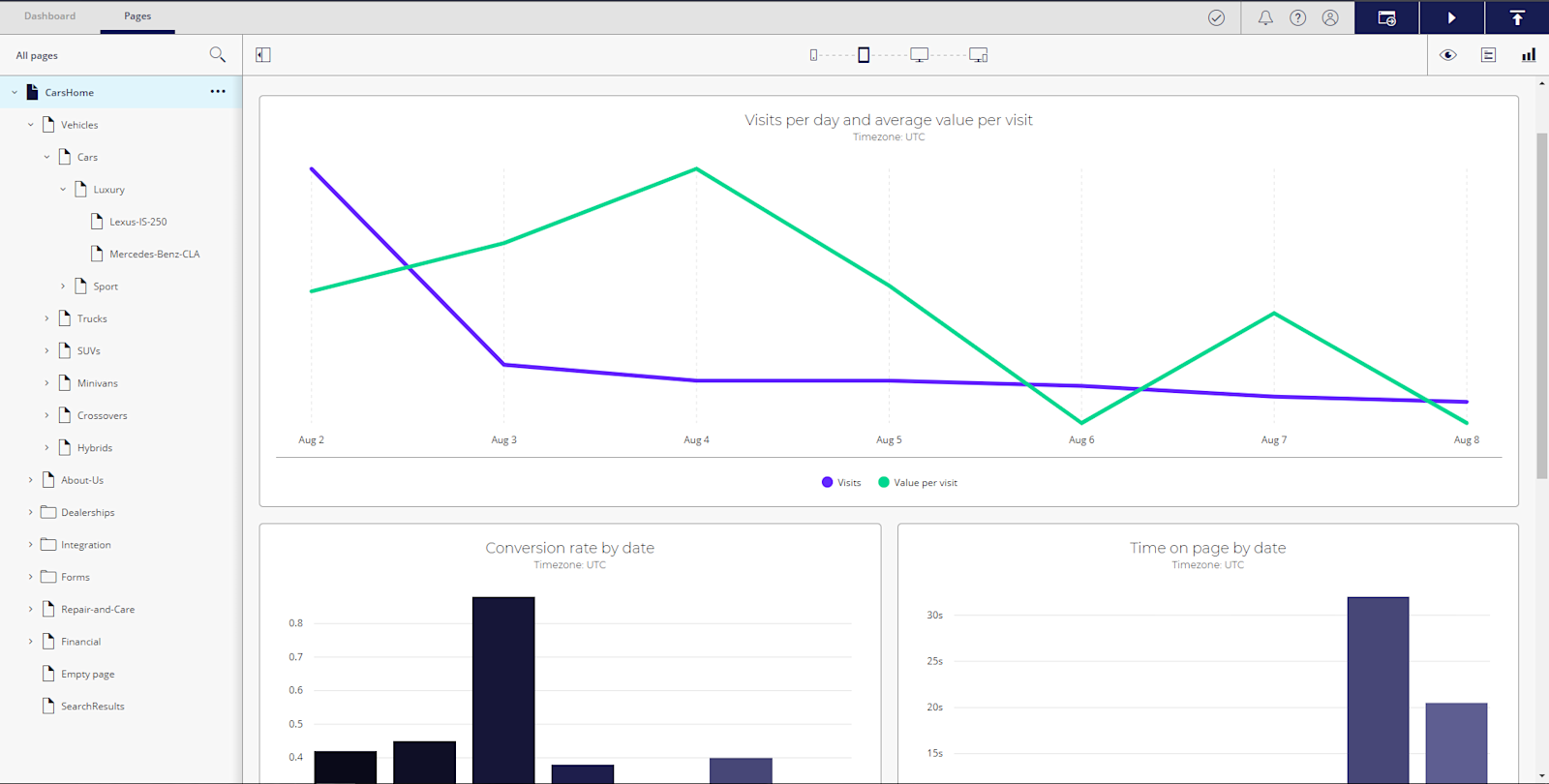Screen dimensions: 1549x784
Task: Search pages with the magnifier icon
Action: pyautogui.click(x=218, y=55)
